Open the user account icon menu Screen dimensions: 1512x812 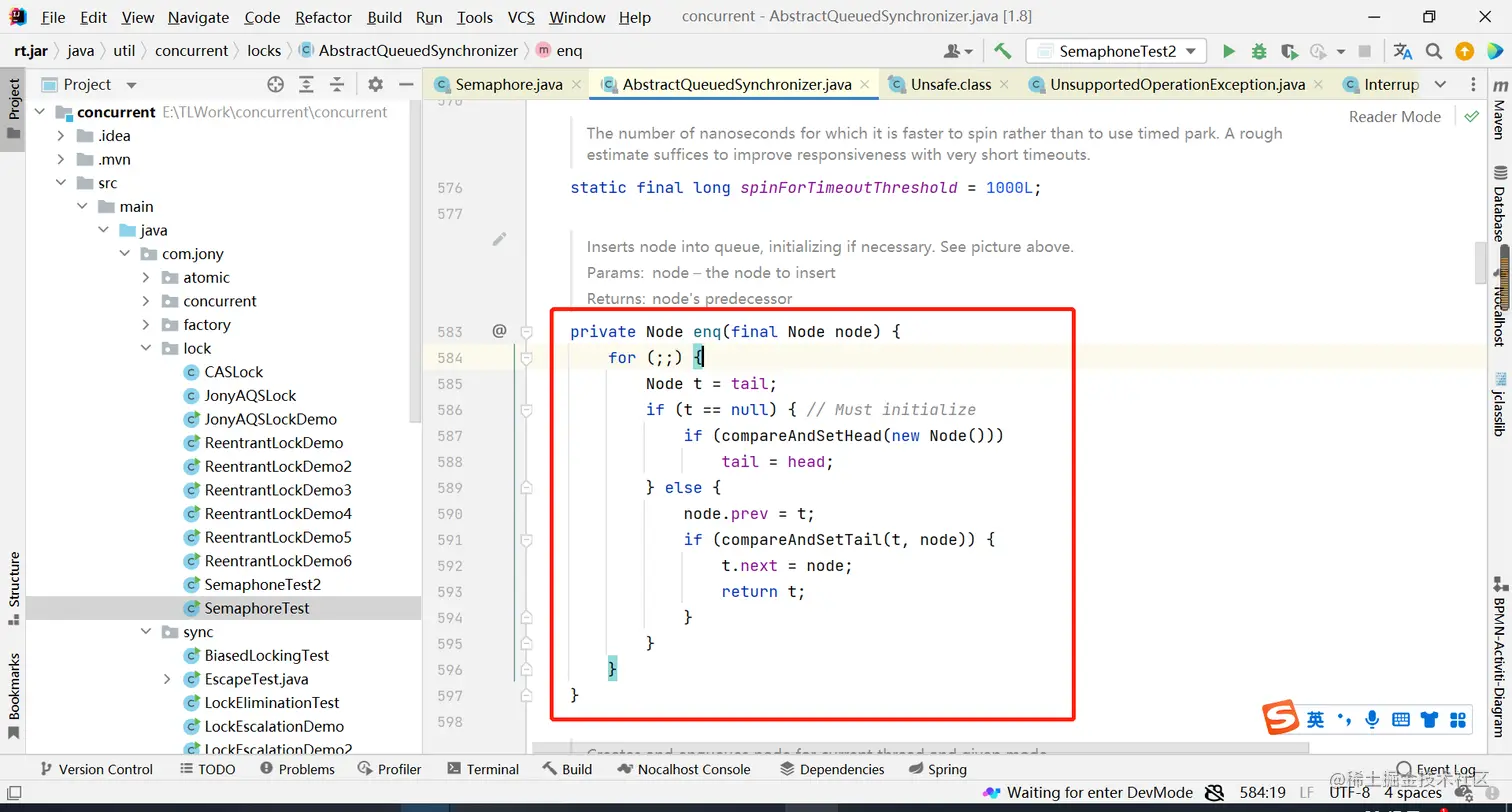click(958, 51)
